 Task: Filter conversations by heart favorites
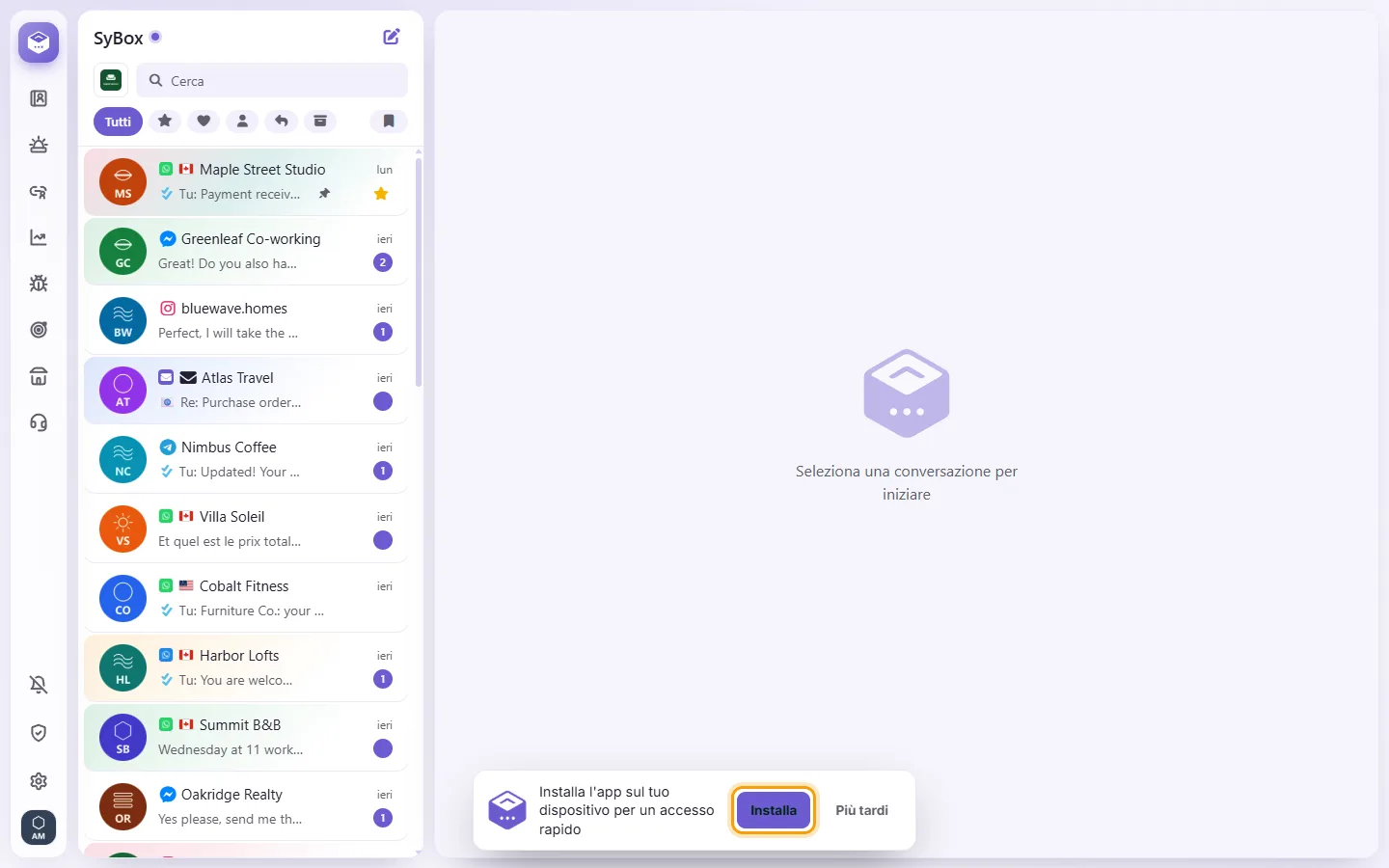click(x=204, y=121)
